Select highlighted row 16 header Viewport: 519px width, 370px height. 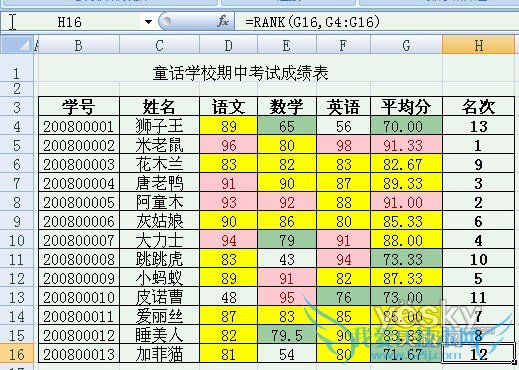17,354
